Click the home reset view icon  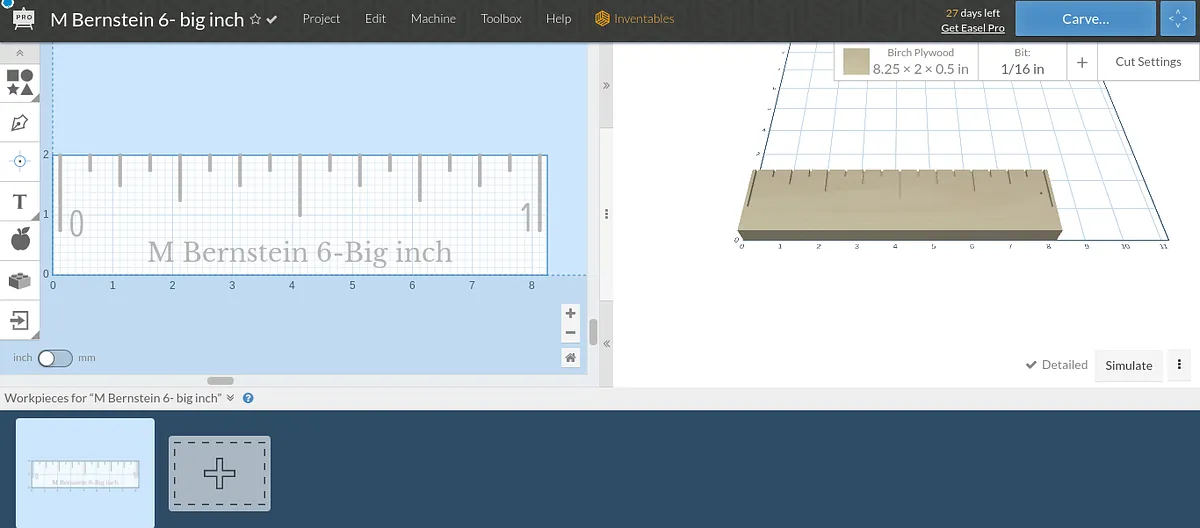tap(570, 357)
